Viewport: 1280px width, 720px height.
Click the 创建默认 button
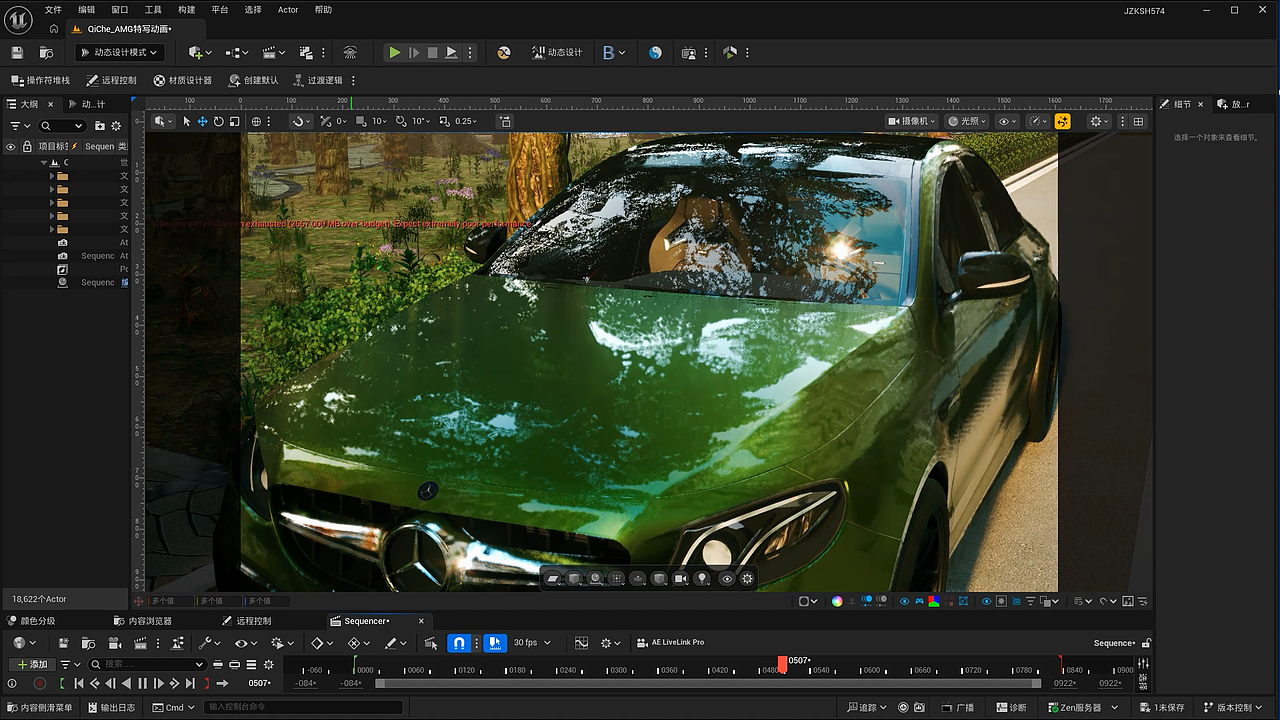[x=254, y=80]
